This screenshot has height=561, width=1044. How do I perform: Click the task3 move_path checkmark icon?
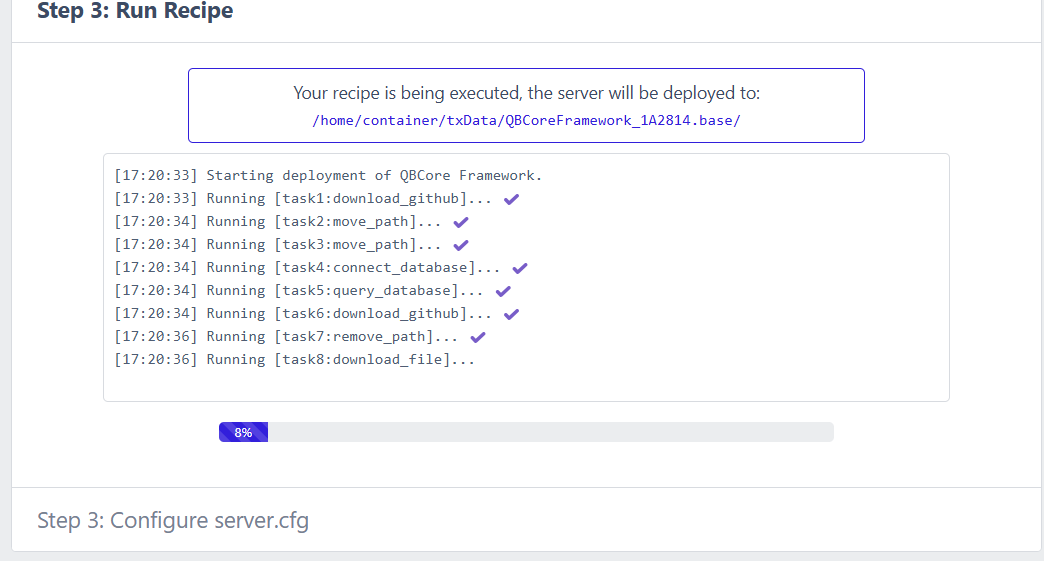(461, 245)
